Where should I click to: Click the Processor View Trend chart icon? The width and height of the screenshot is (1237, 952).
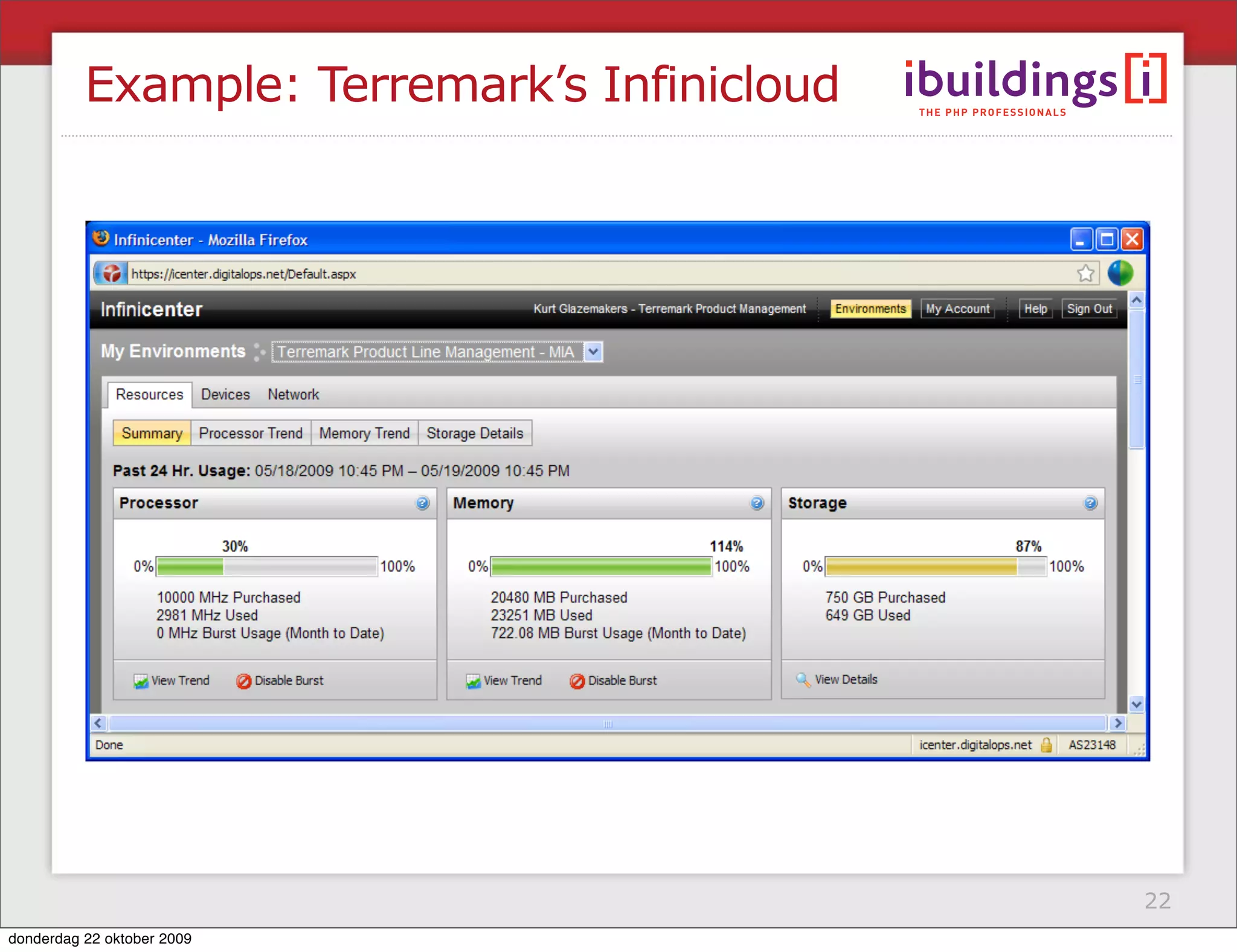141,681
